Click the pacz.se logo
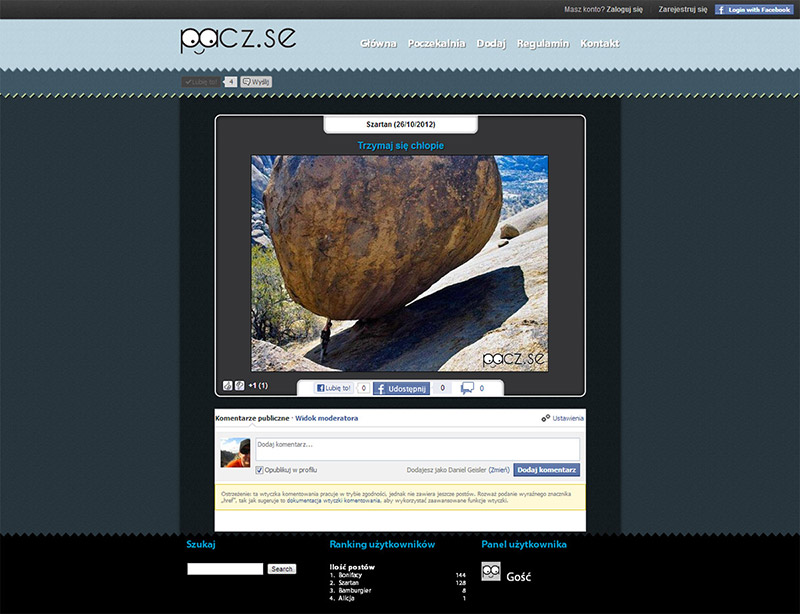 pyautogui.click(x=238, y=38)
